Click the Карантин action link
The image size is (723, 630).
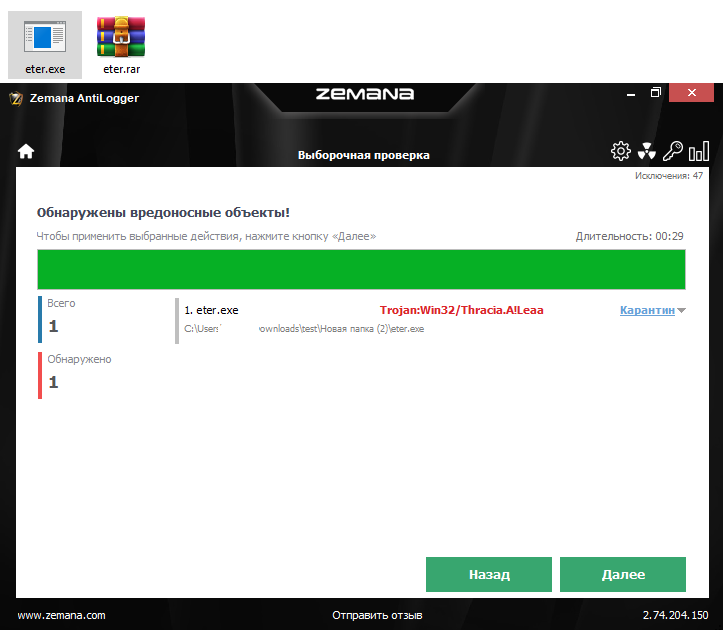pyautogui.click(x=647, y=310)
